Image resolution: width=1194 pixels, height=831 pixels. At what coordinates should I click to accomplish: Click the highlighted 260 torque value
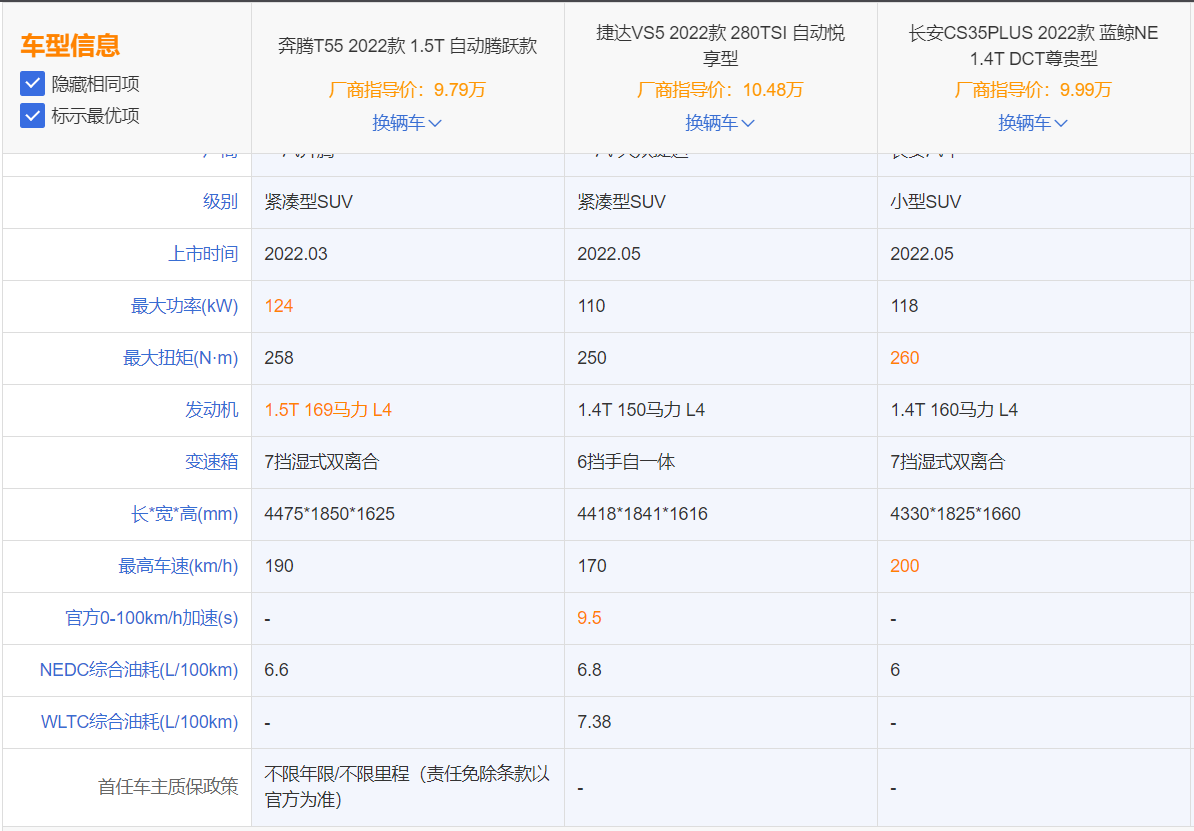pos(905,358)
